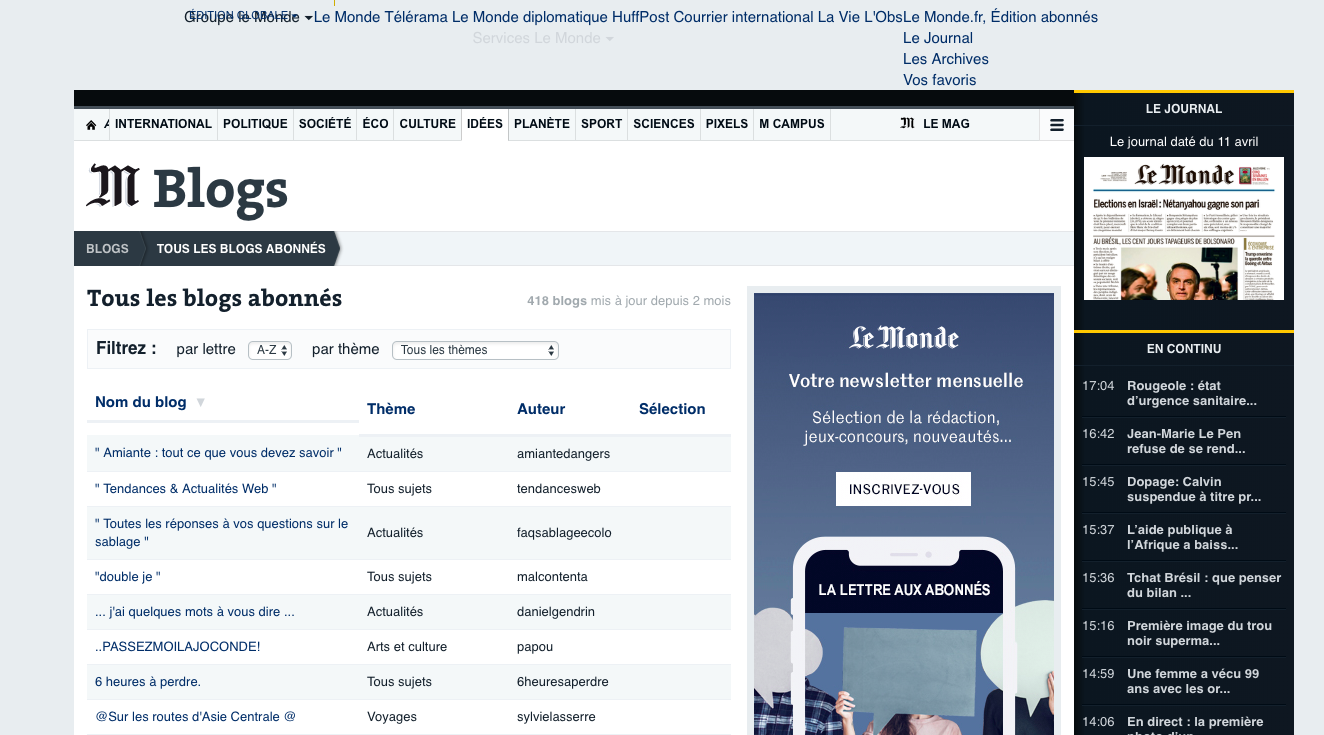Open Tchat Brésil news item
Image resolution: width=1324 pixels, height=735 pixels.
click(1204, 585)
